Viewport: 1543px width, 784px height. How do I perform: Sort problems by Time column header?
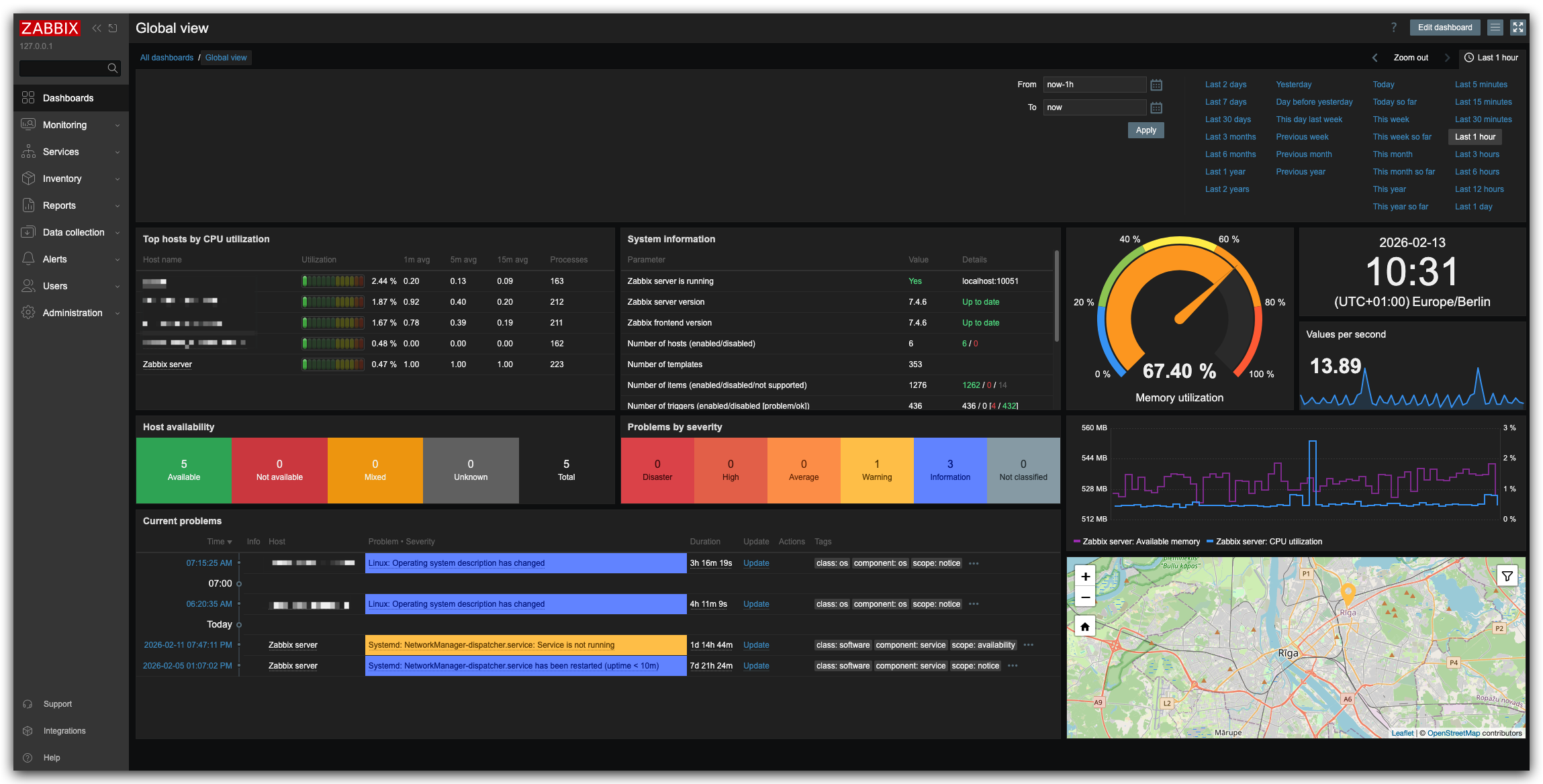219,542
